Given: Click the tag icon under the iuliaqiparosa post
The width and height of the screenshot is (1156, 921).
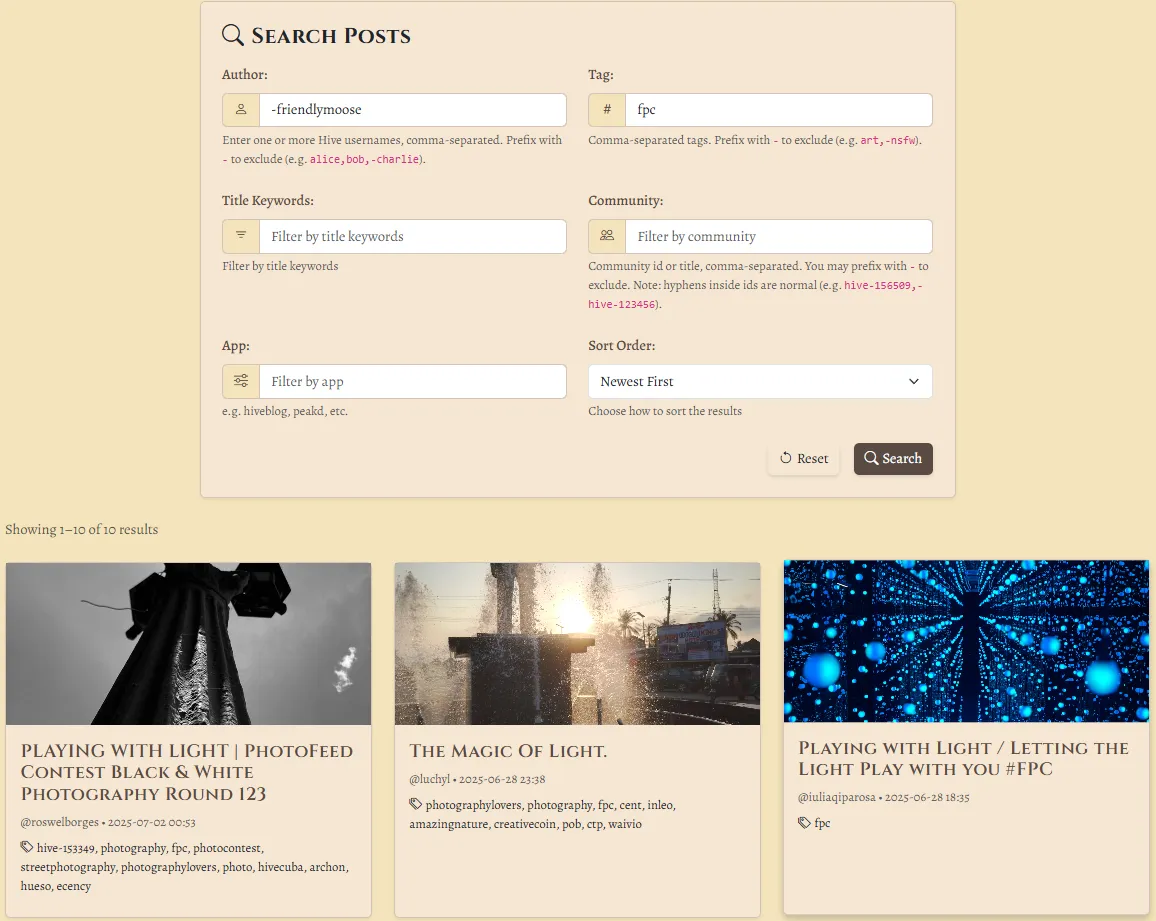Looking at the screenshot, I should point(804,822).
